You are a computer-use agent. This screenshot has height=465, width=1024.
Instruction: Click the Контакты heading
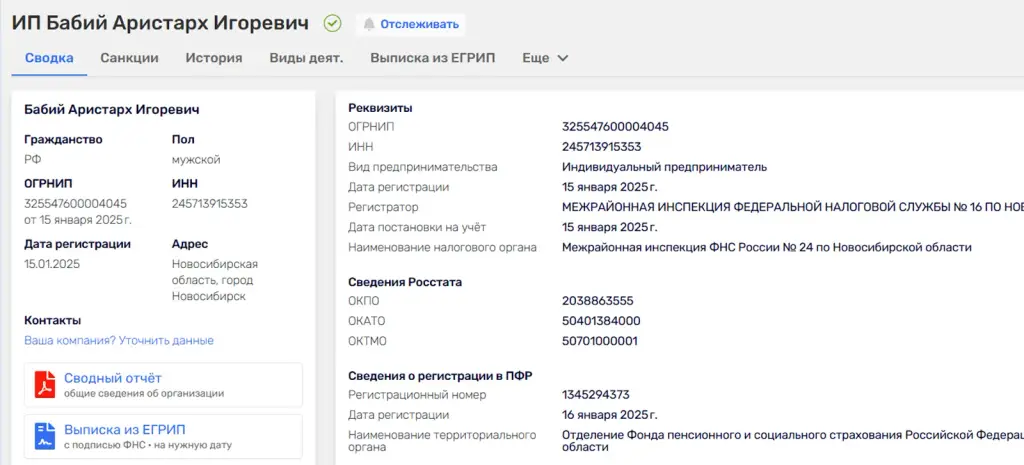click(52, 321)
